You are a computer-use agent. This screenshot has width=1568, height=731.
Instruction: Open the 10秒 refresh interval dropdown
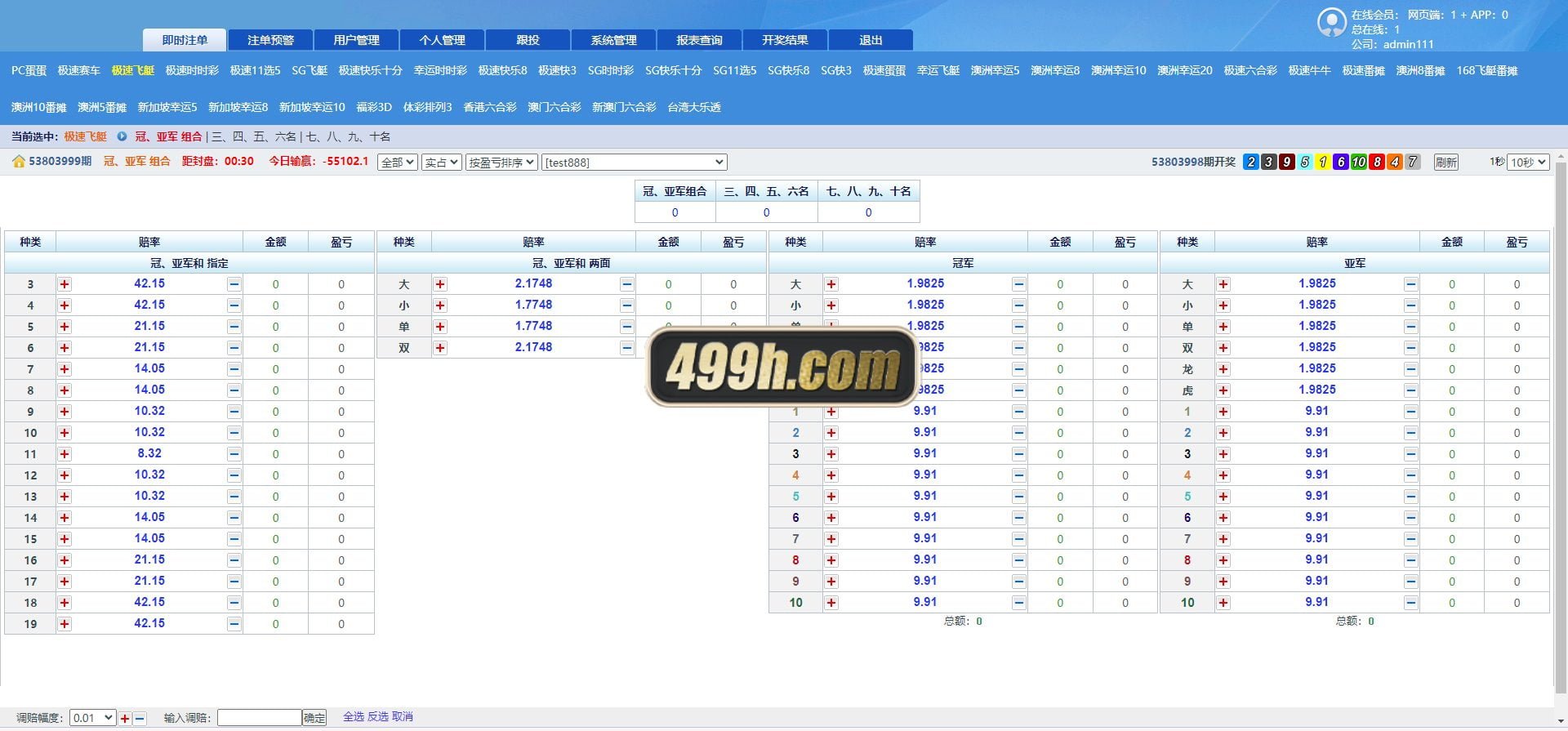pos(1529,163)
